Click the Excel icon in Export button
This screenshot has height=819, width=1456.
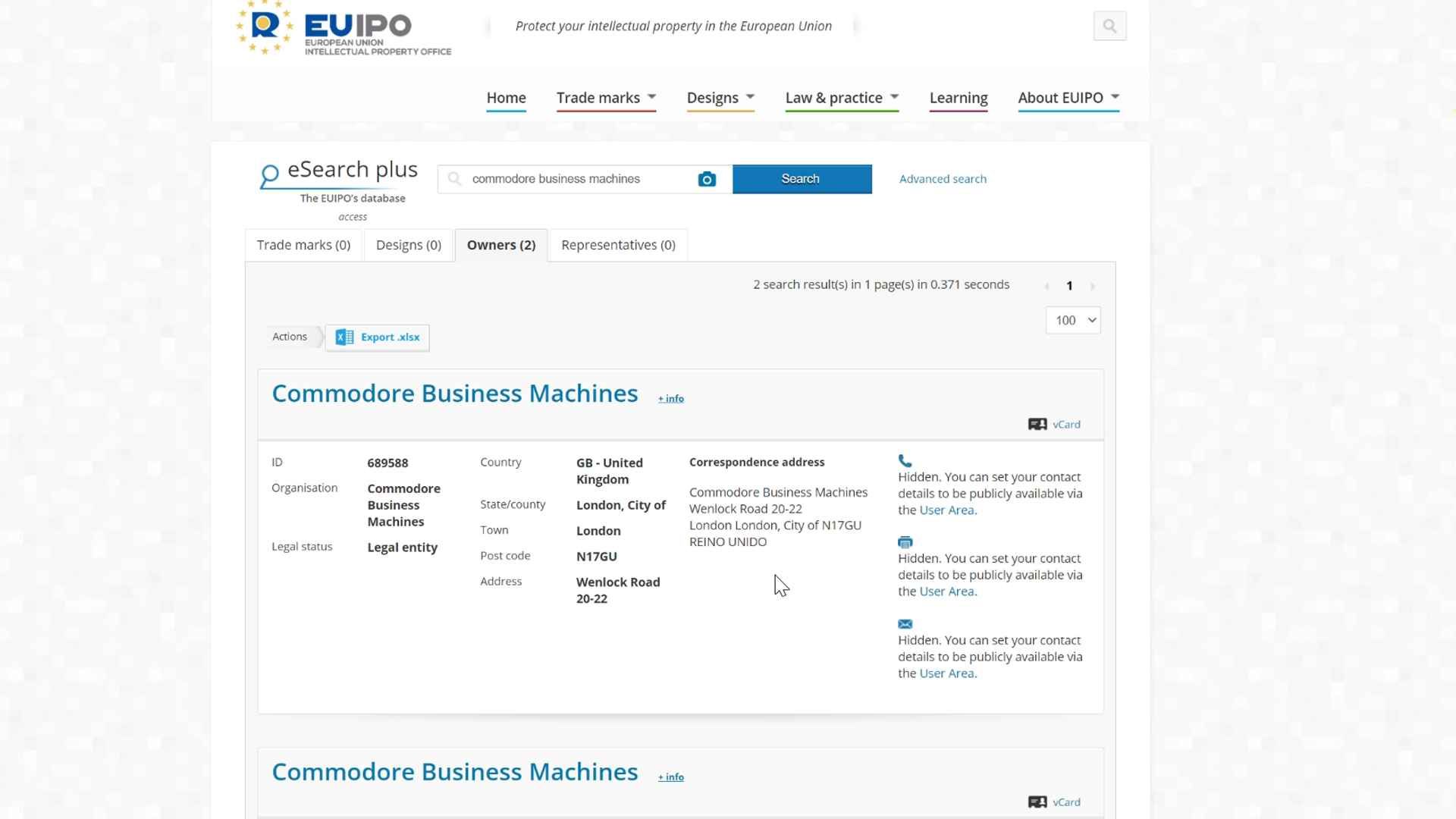[x=344, y=337]
